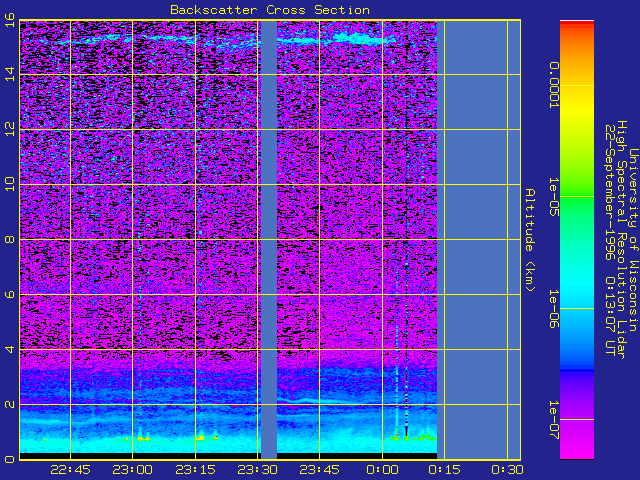Click the altitude label 8
640x480 pixels.
[10, 239]
